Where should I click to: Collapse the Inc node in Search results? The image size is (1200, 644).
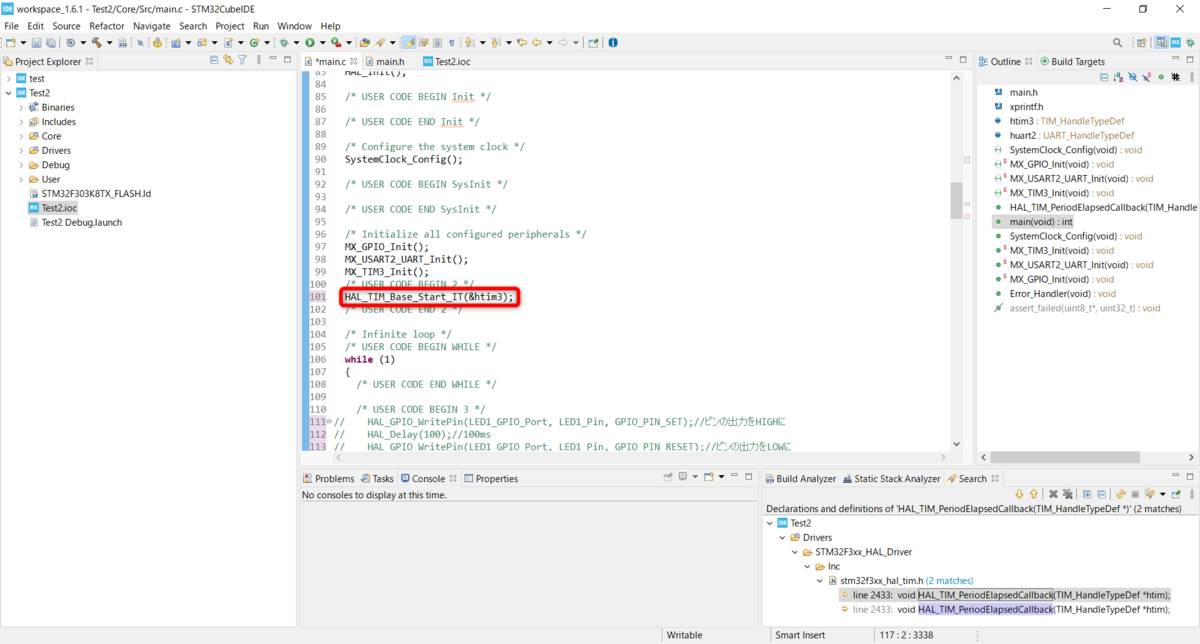[x=808, y=566]
